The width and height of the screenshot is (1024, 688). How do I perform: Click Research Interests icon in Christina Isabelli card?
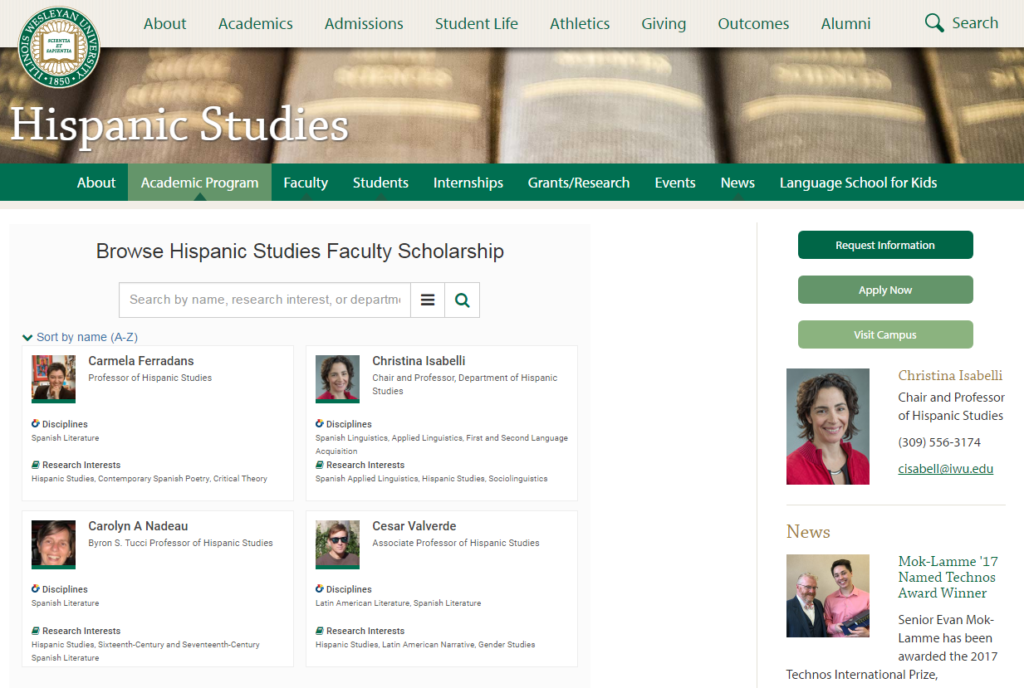coord(319,465)
